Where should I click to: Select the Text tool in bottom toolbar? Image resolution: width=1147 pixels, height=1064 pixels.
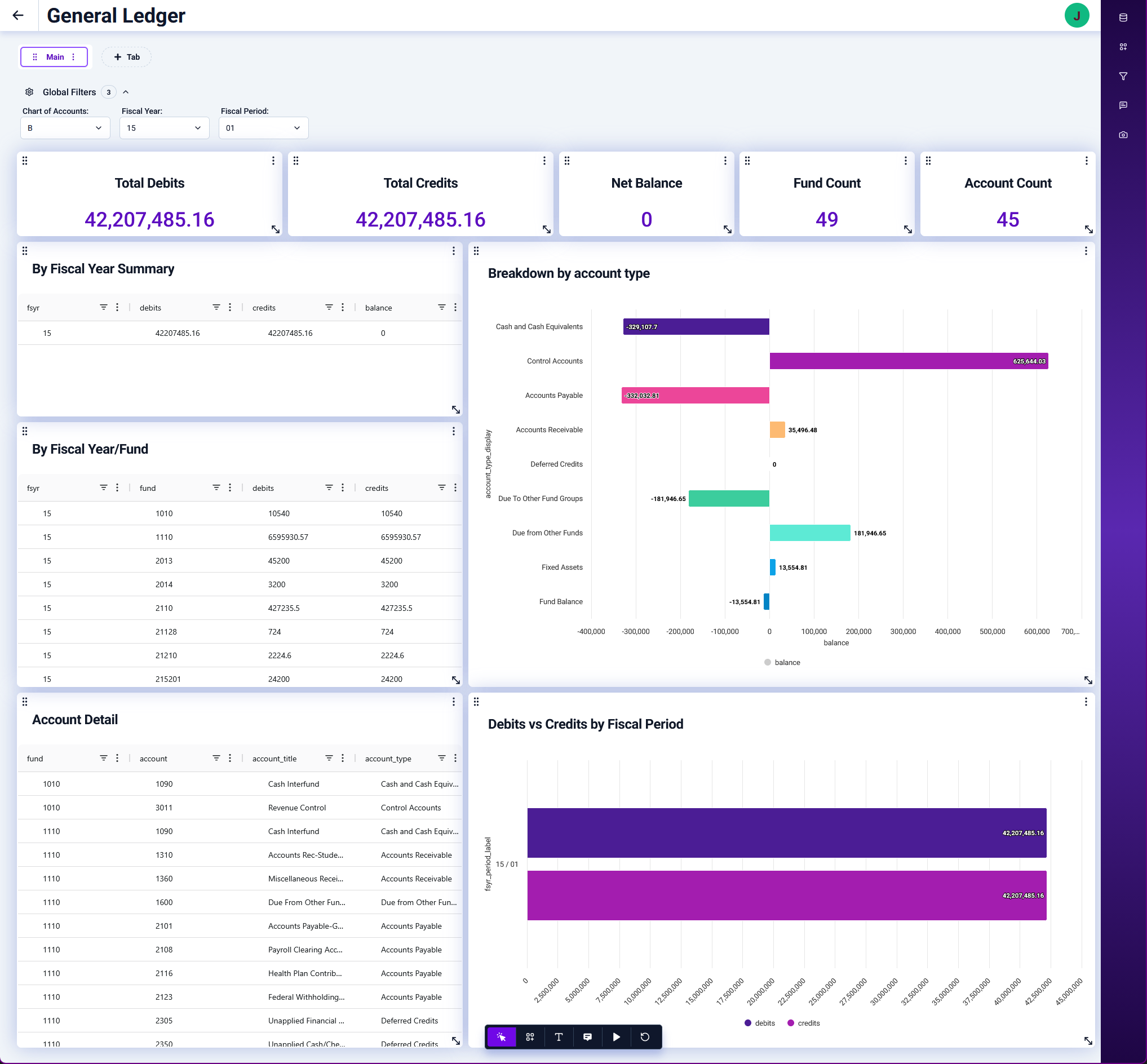pyautogui.click(x=558, y=1036)
